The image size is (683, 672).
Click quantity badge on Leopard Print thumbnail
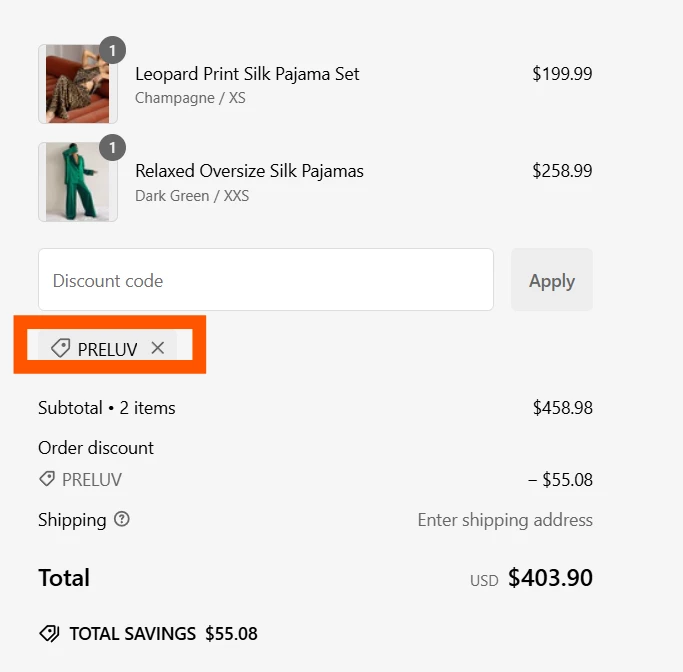[x=112, y=50]
